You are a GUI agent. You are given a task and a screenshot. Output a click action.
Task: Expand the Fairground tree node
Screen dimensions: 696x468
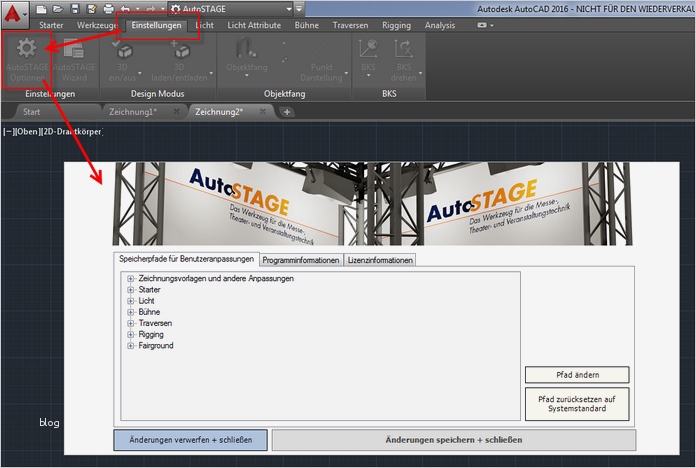(x=130, y=346)
